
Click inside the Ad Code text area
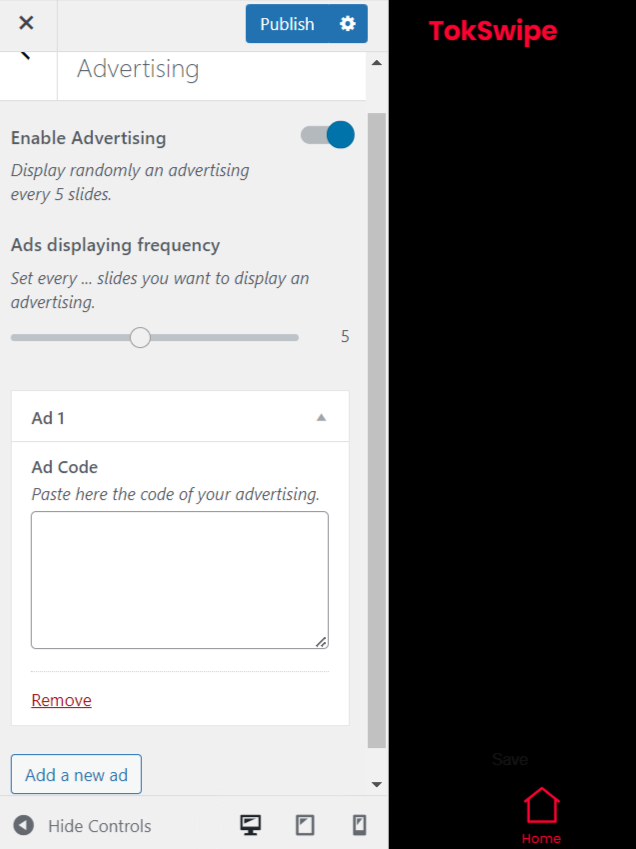(179, 580)
